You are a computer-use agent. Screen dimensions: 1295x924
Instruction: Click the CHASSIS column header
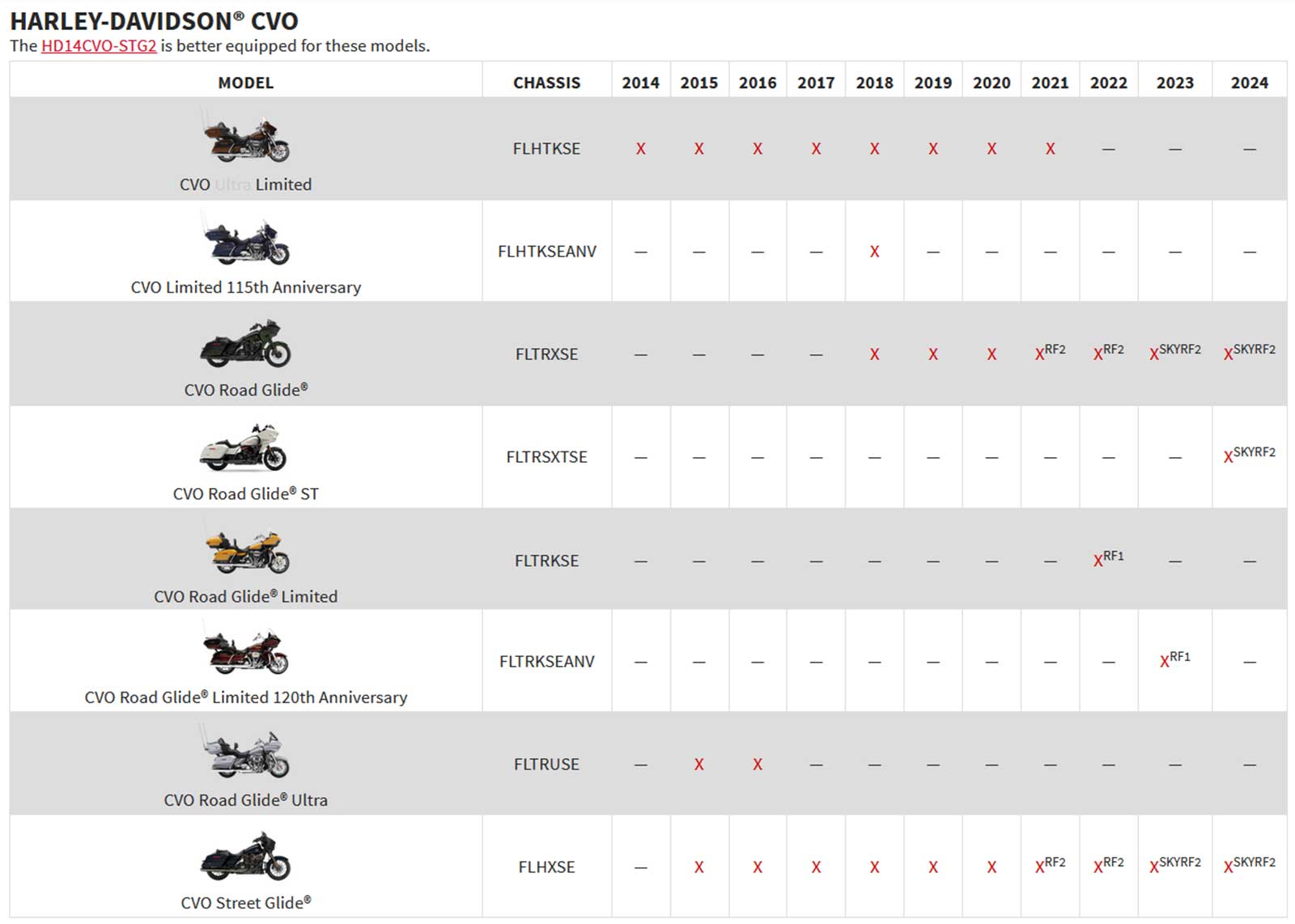click(x=546, y=83)
